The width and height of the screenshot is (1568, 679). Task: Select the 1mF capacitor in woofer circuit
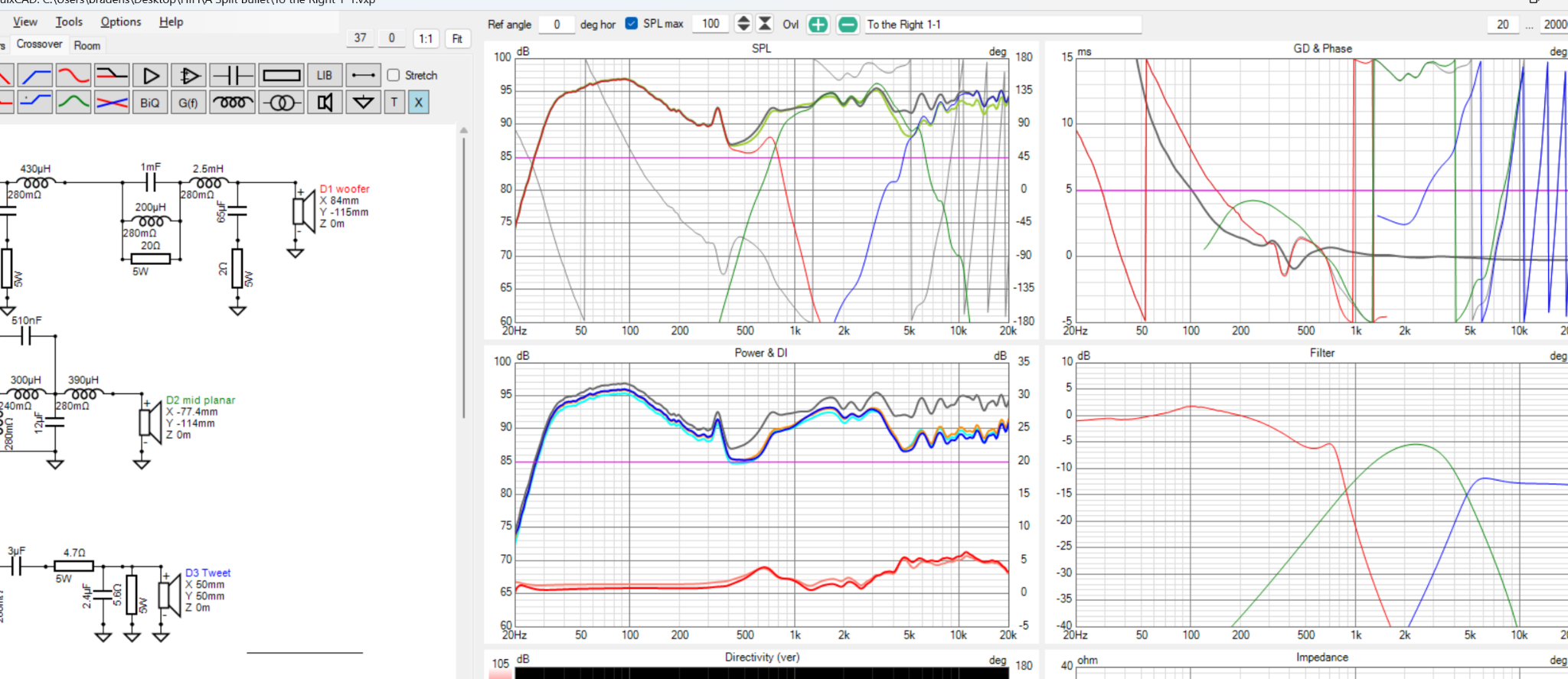tap(151, 182)
